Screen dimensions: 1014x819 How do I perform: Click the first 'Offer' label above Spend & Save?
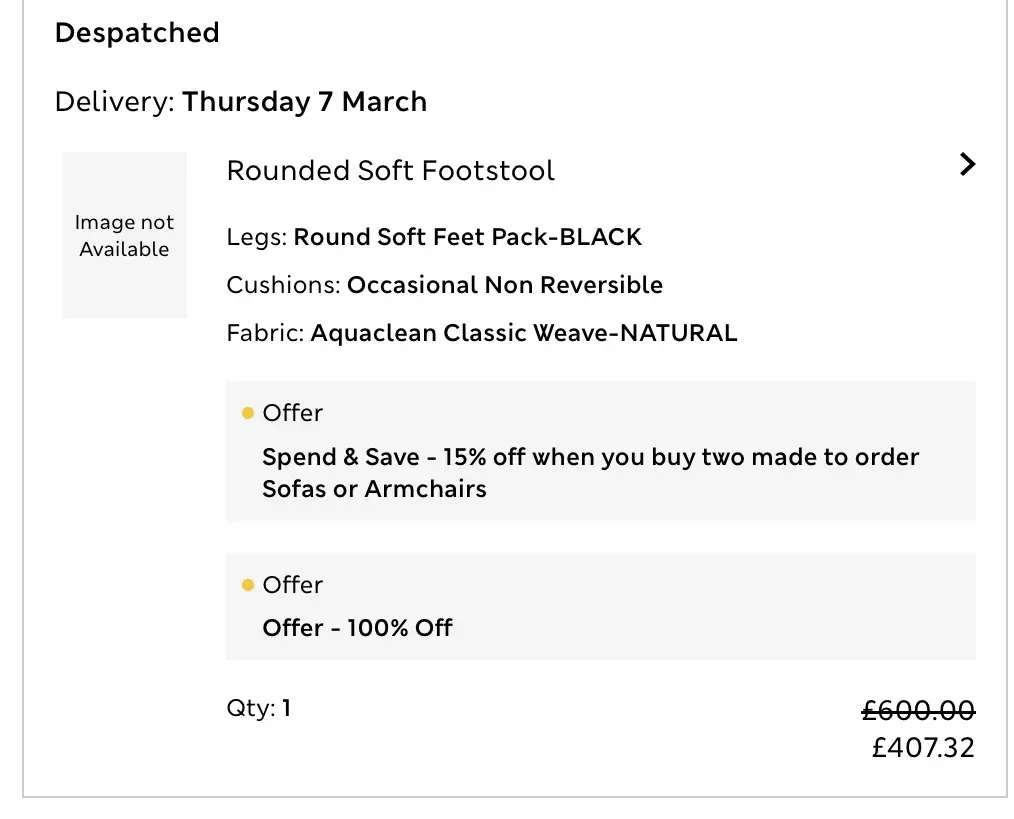(x=292, y=413)
